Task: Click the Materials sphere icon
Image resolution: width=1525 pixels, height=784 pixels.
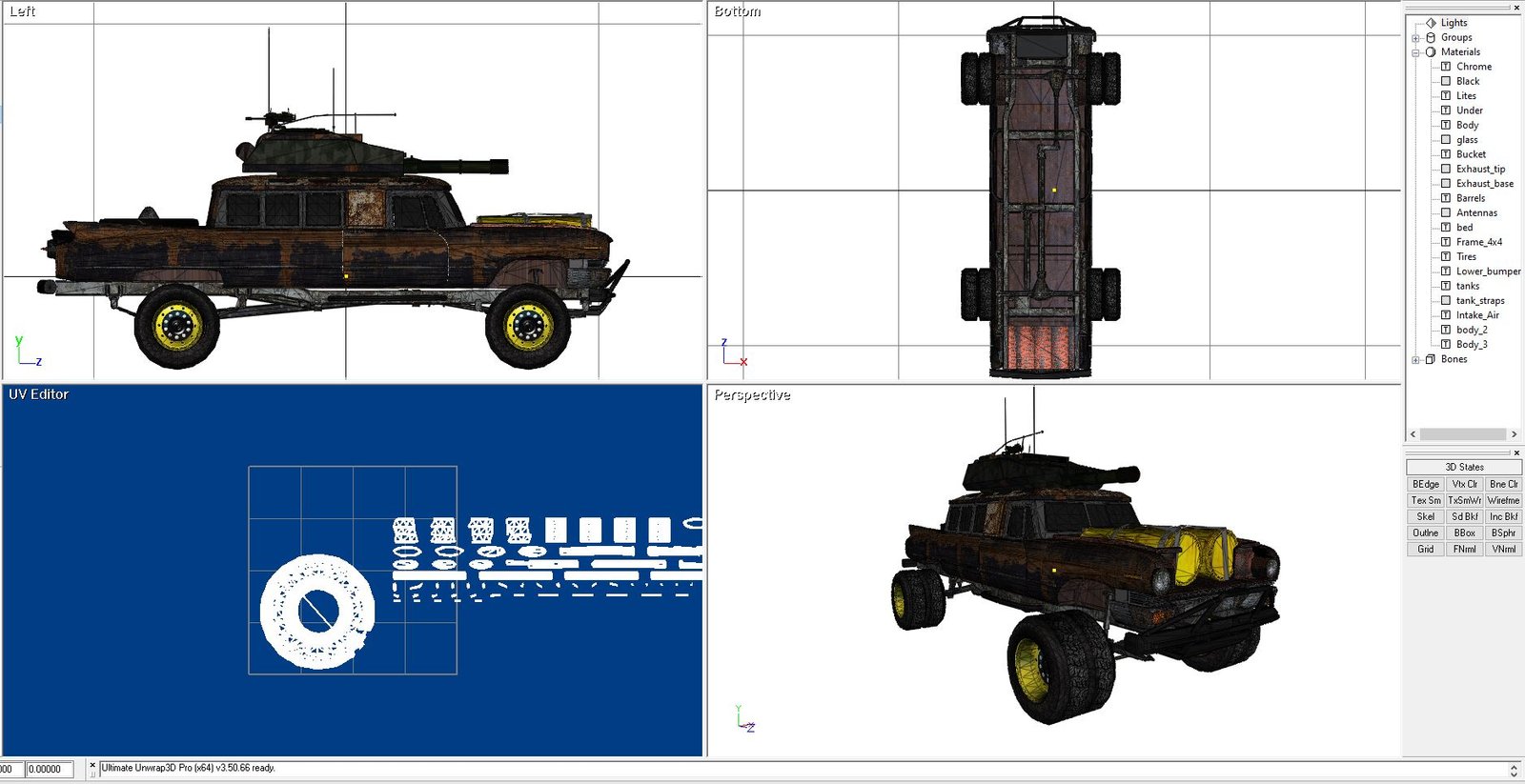Action: coord(1431,52)
